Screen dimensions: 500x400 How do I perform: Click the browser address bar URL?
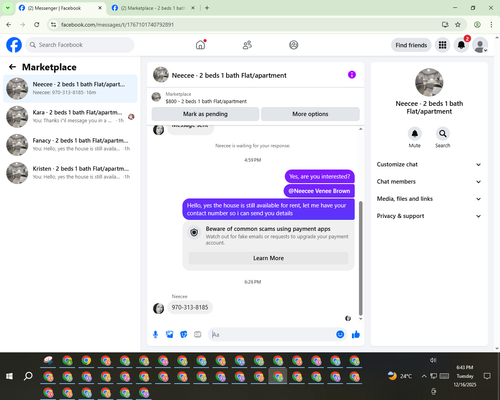tap(117, 25)
